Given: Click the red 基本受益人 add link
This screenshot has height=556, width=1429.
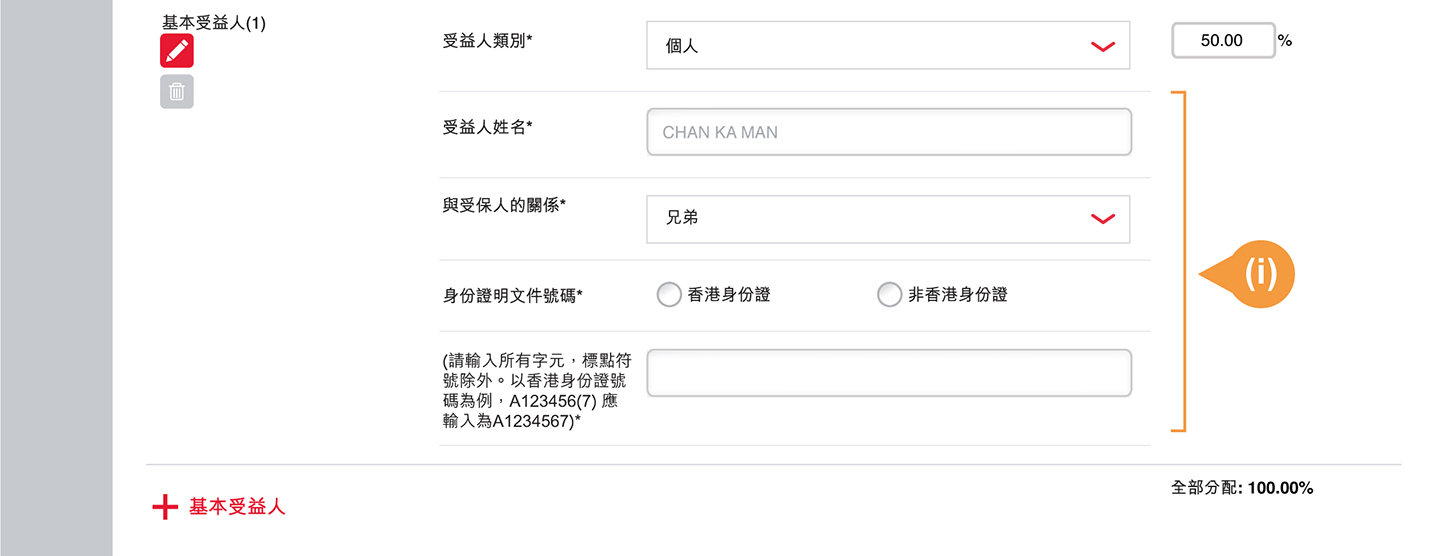Looking at the screenshot, I should click(x=237, y=508).
